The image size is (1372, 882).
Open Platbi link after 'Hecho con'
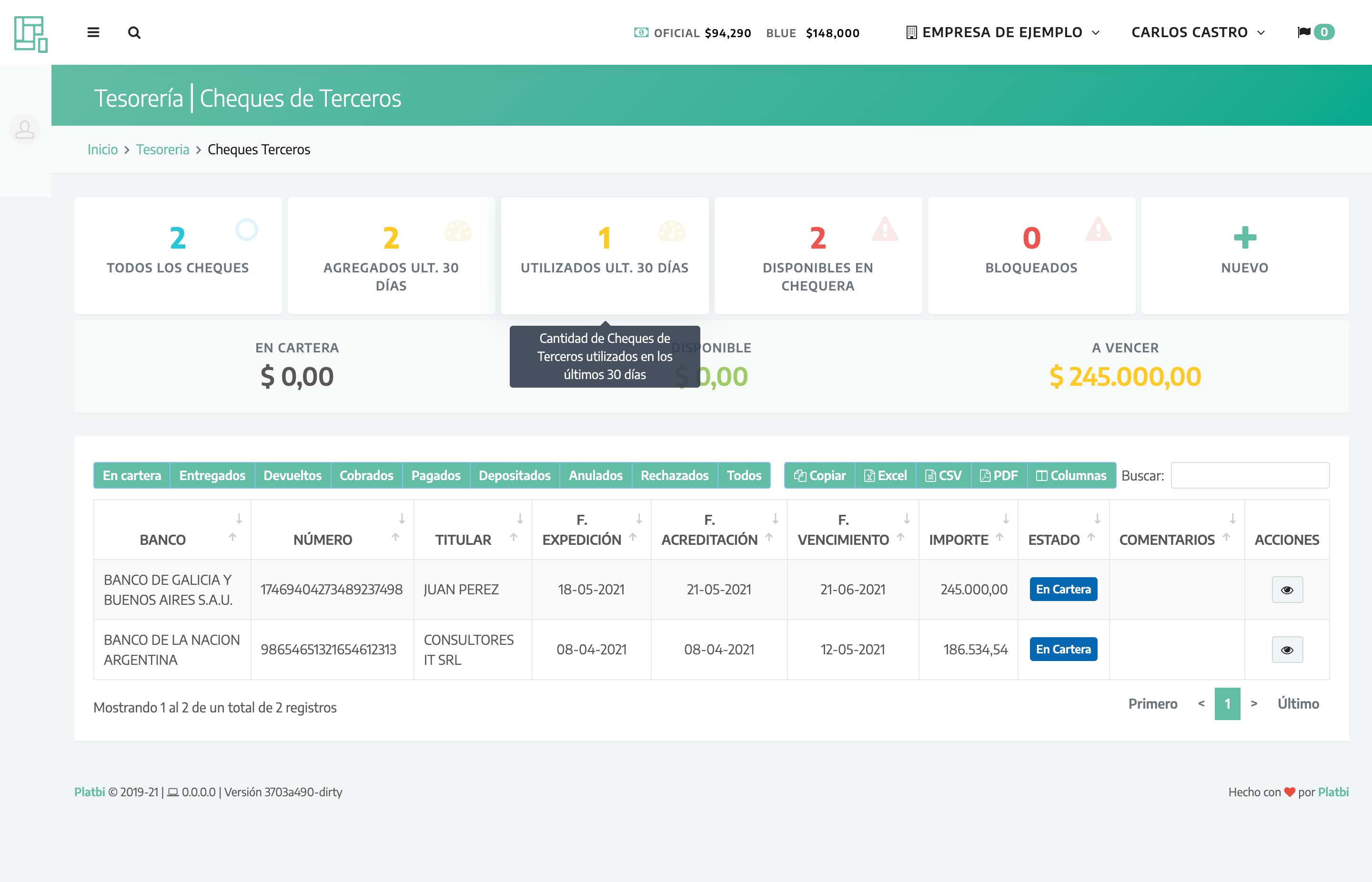[x=1333, y=792]
